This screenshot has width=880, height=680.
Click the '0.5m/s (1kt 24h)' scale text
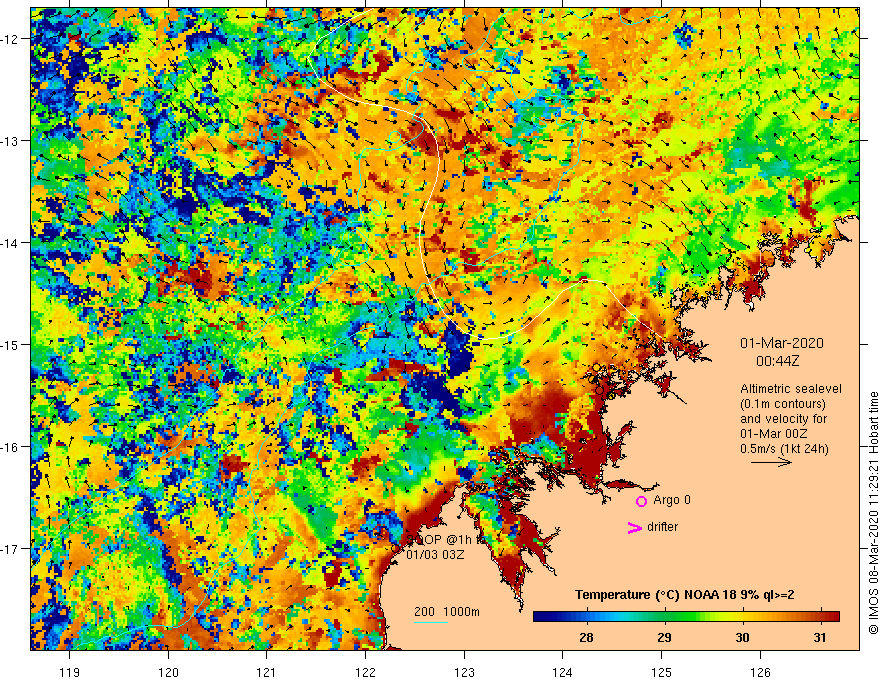[x=785, y=449]
